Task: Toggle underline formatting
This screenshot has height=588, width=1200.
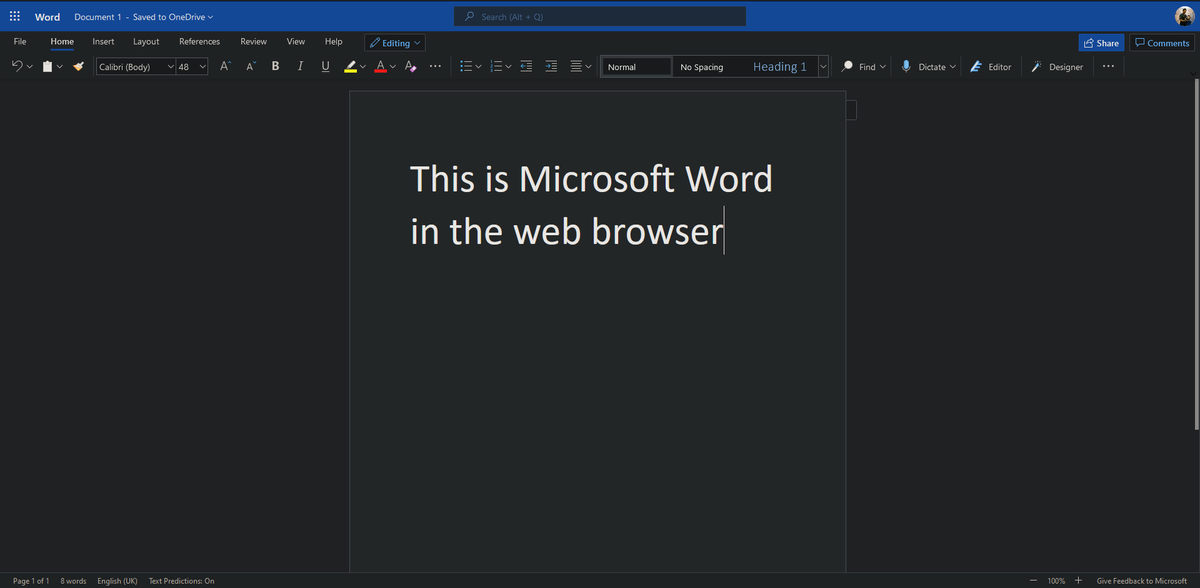Action: click(x=325, y=66)
